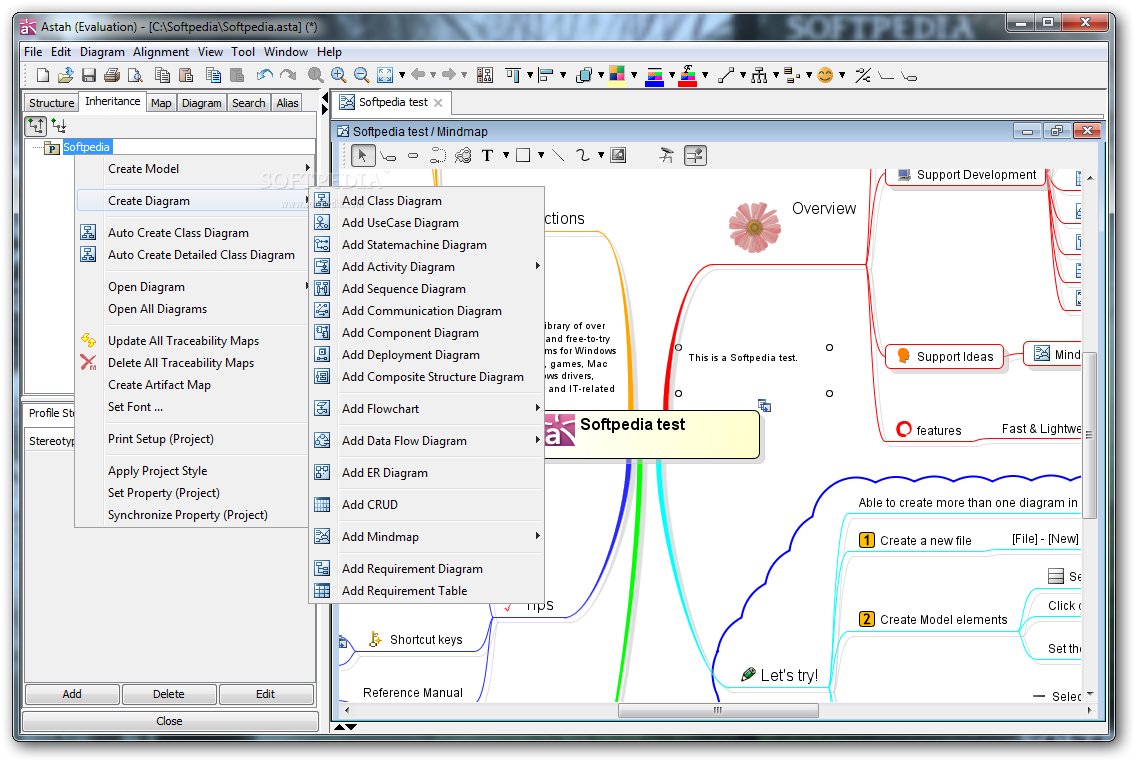Open the fit-in-window dropdown arrow
The width and height of the screenshot is (1136, 762).
click(402, 75)
